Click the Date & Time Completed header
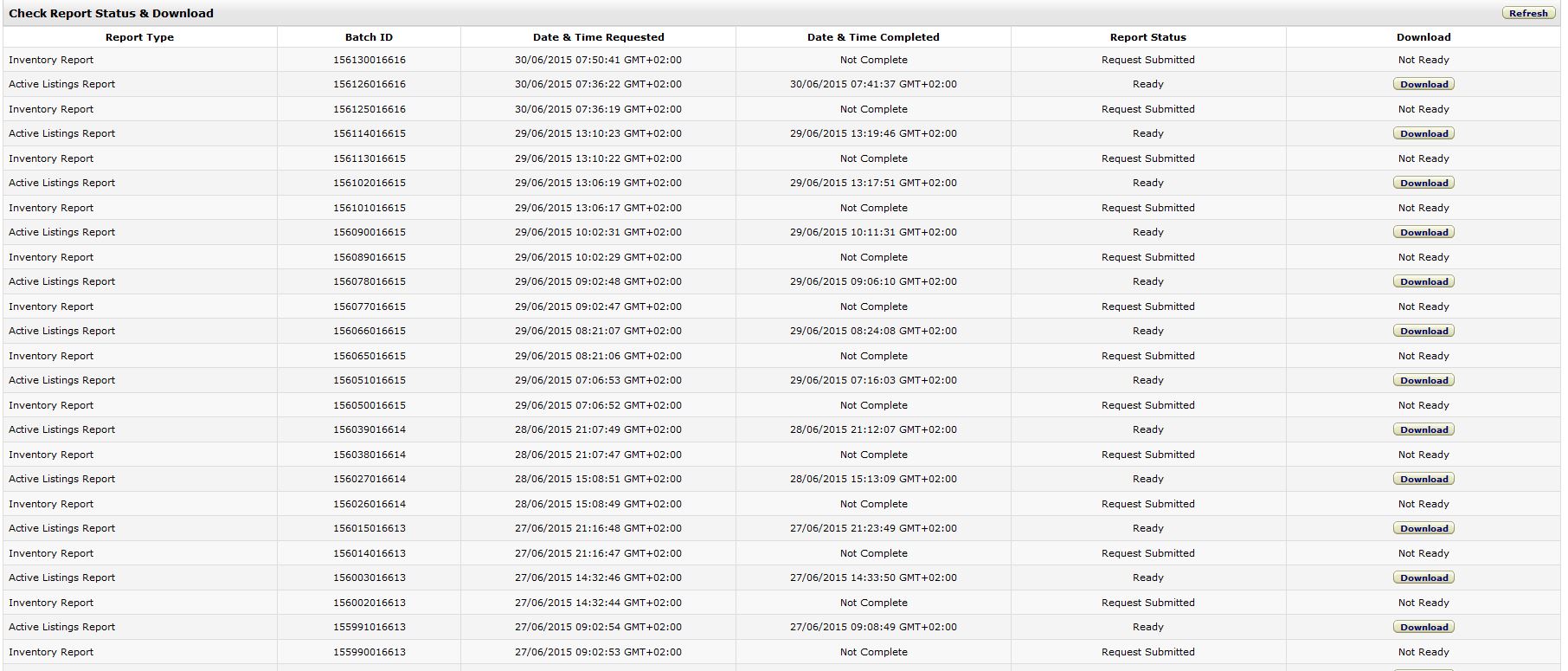The image size is (1568, 671). [873, 37]
